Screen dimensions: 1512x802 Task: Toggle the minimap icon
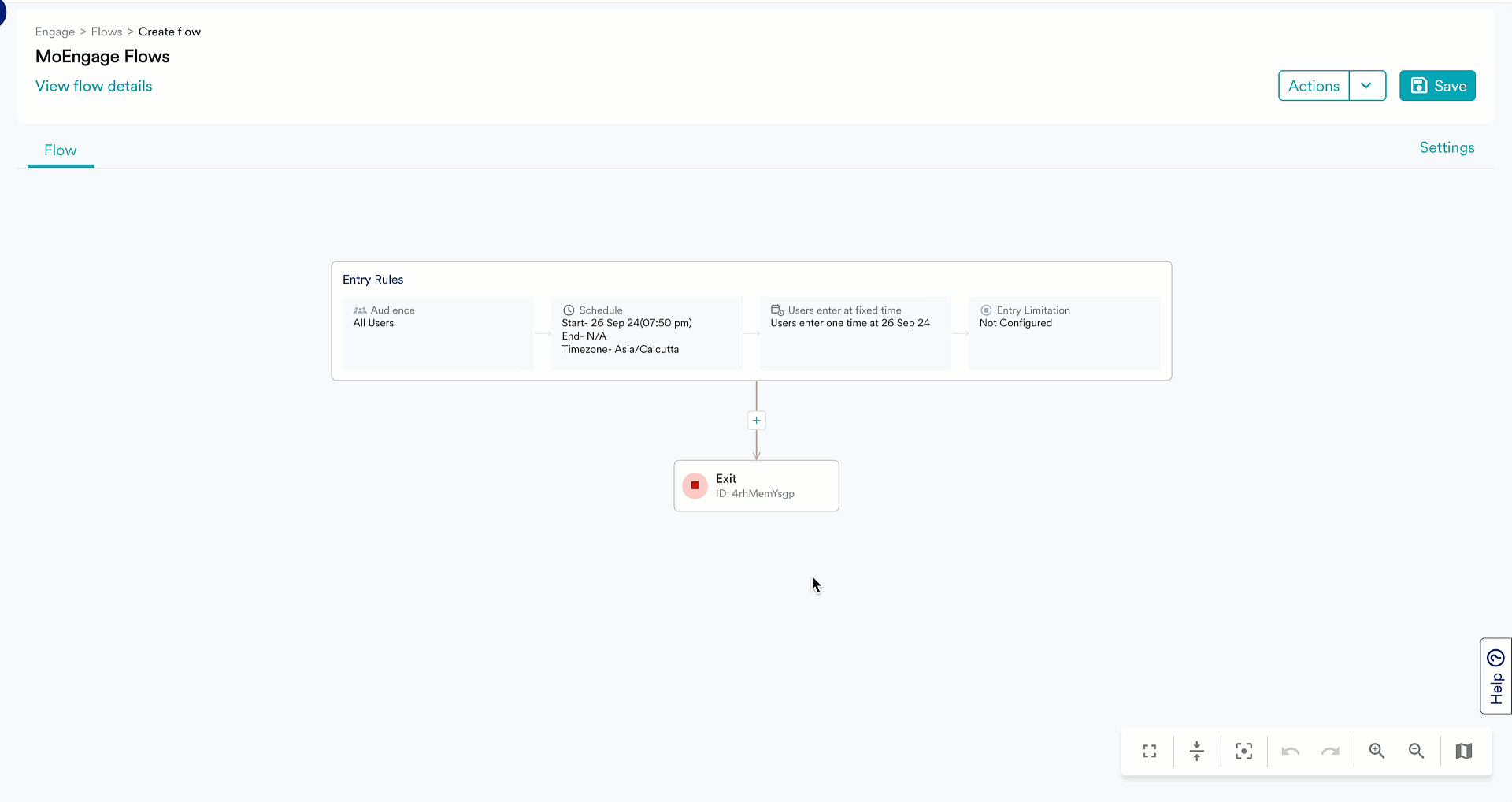(1464, 751)
